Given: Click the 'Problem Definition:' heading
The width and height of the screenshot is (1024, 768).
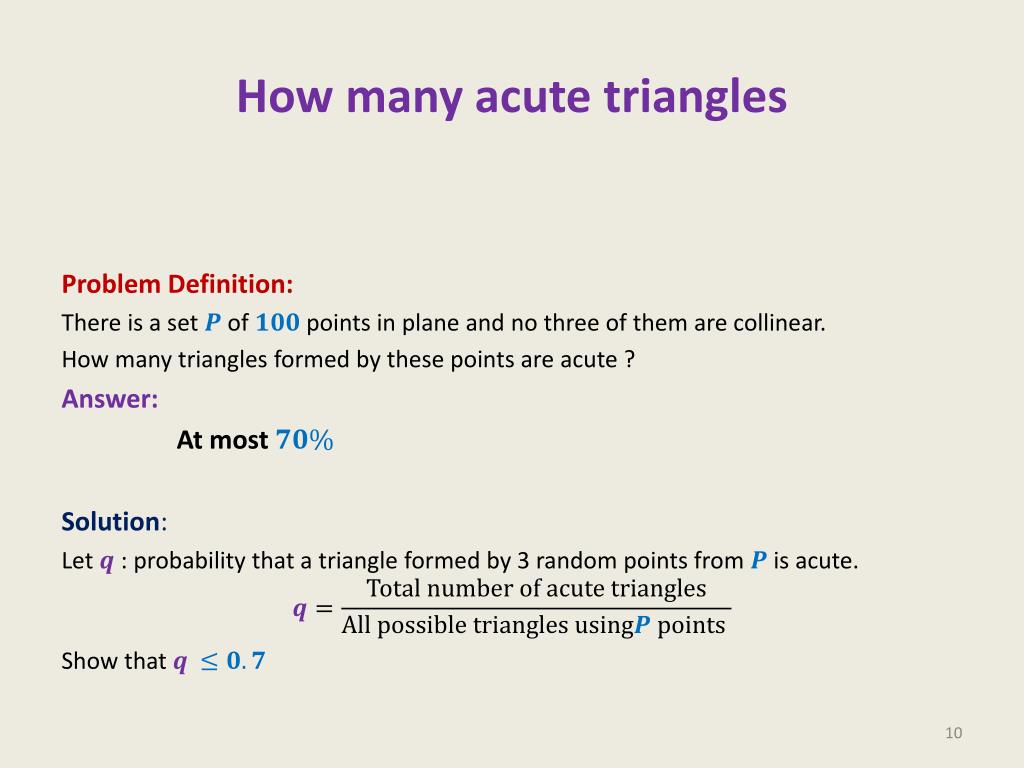Looking at the screenshot, I should tap(177, 284).
